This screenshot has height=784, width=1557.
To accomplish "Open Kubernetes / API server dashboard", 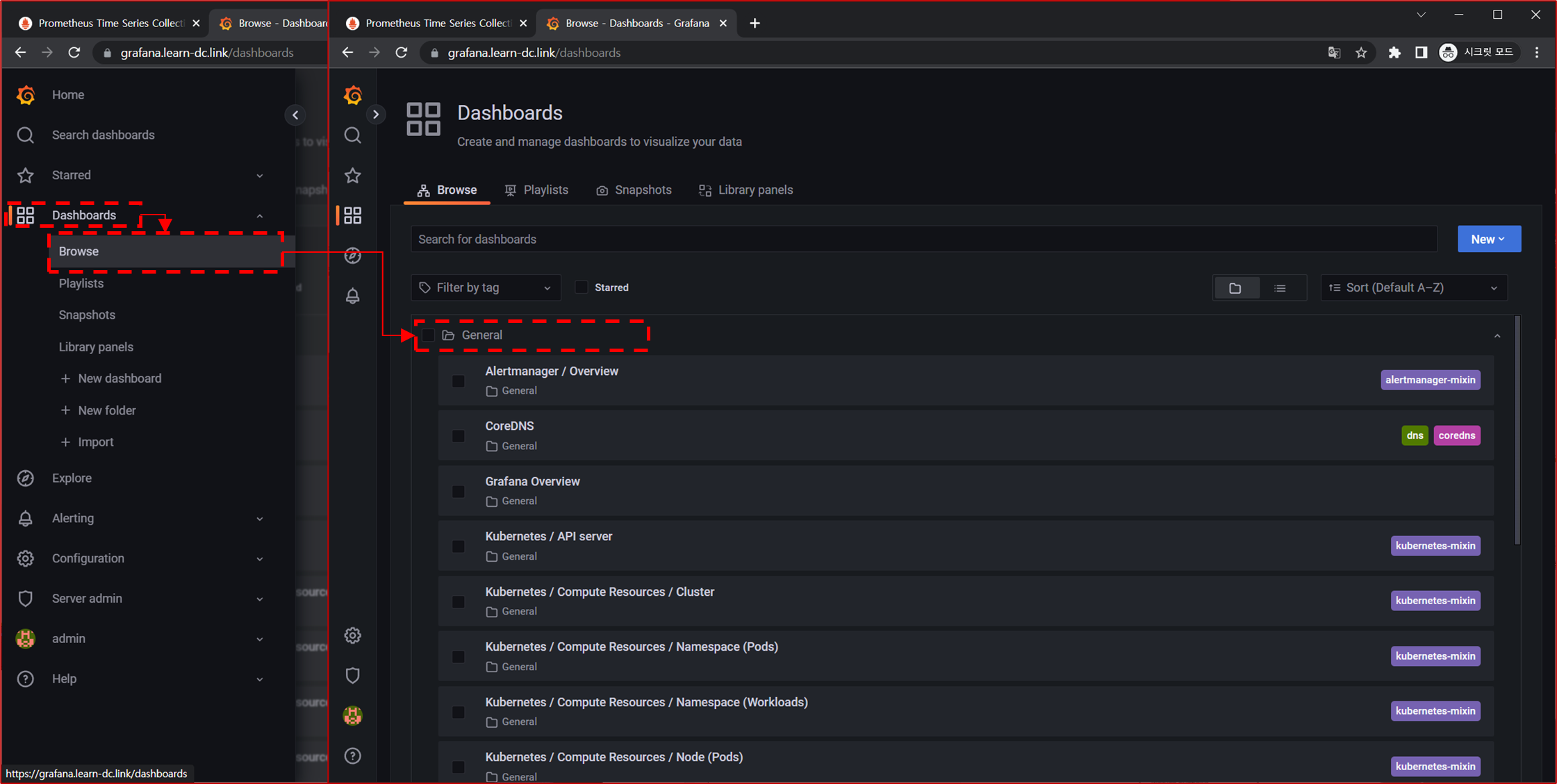I will 548,536.
